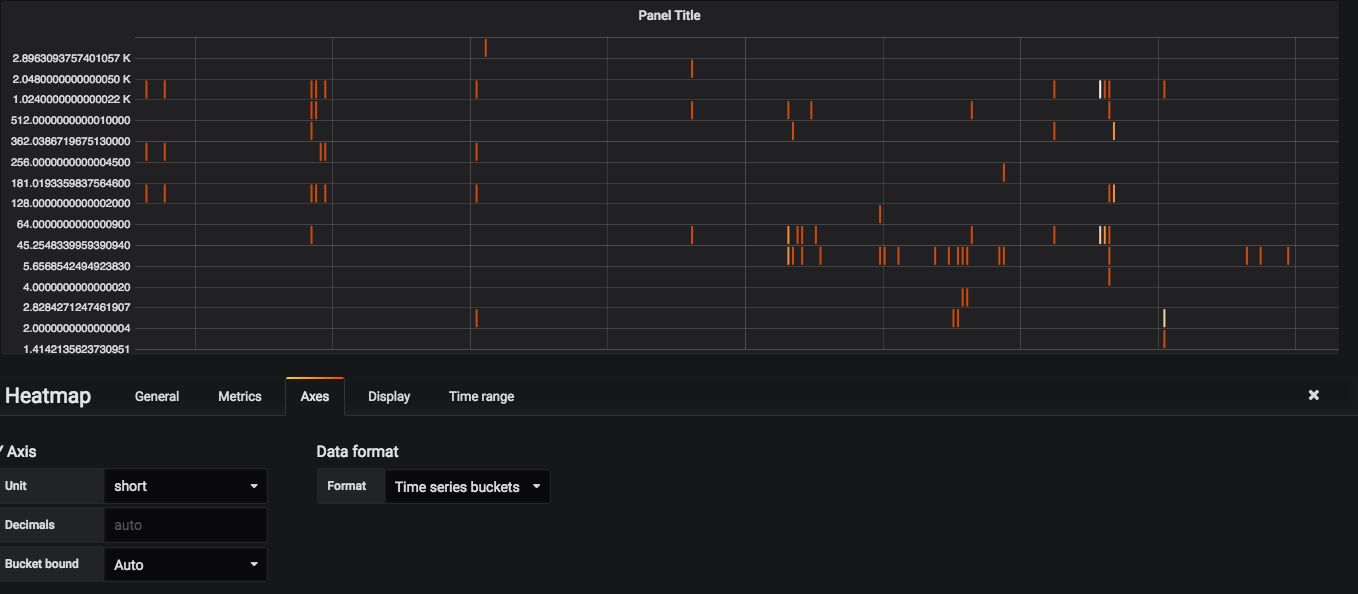Viewport: 1358px width, 594px height.
Task: Toggle the Y Axis section header
Action: pyautogui.click(x=18, y=451)
